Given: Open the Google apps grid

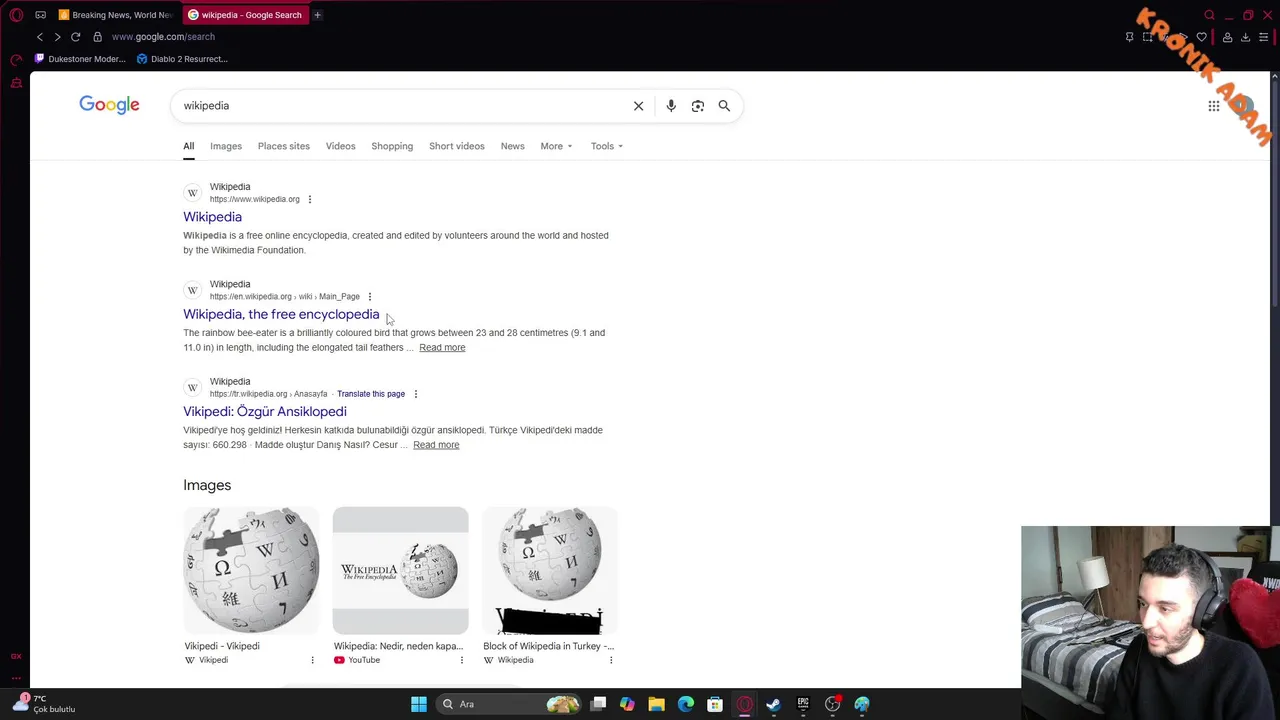Looking at the screenshot, I should point(1213,106).
